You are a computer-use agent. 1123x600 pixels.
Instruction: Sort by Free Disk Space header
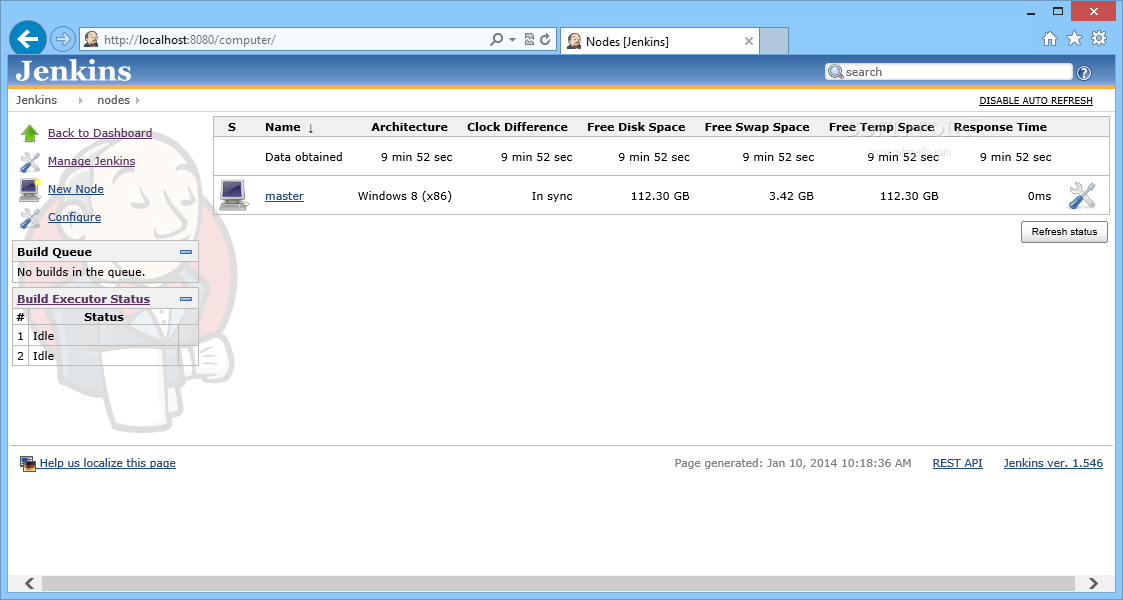click(x=636, y=127)
